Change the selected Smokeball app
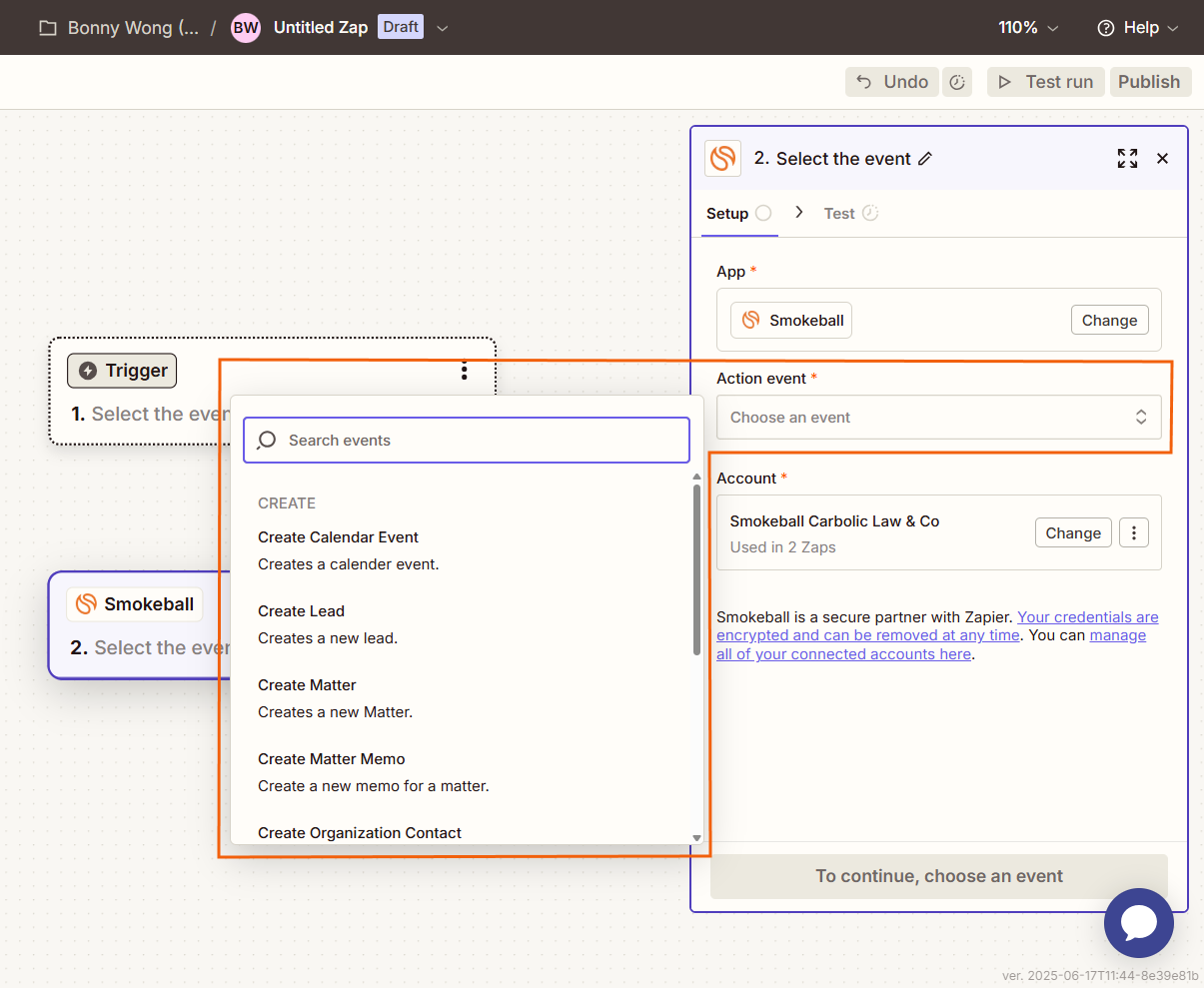The width and height of the screenshot is (1204, 988). click(x=1109, y=320)
